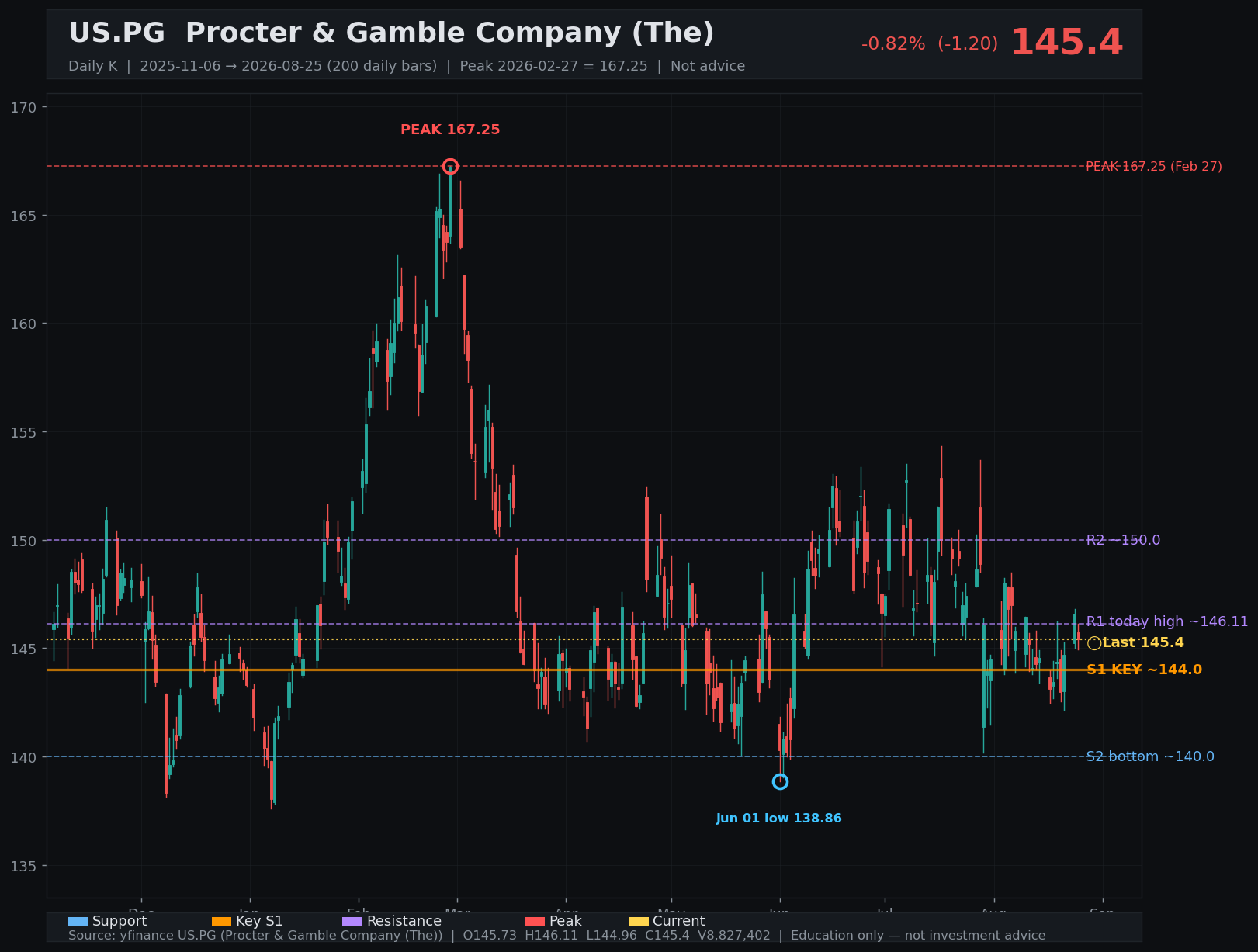Viewport: 1258px width, 952px height.
Task: Click the blue Jun 01 low circle marker
Action: click(x=780, y=781)
